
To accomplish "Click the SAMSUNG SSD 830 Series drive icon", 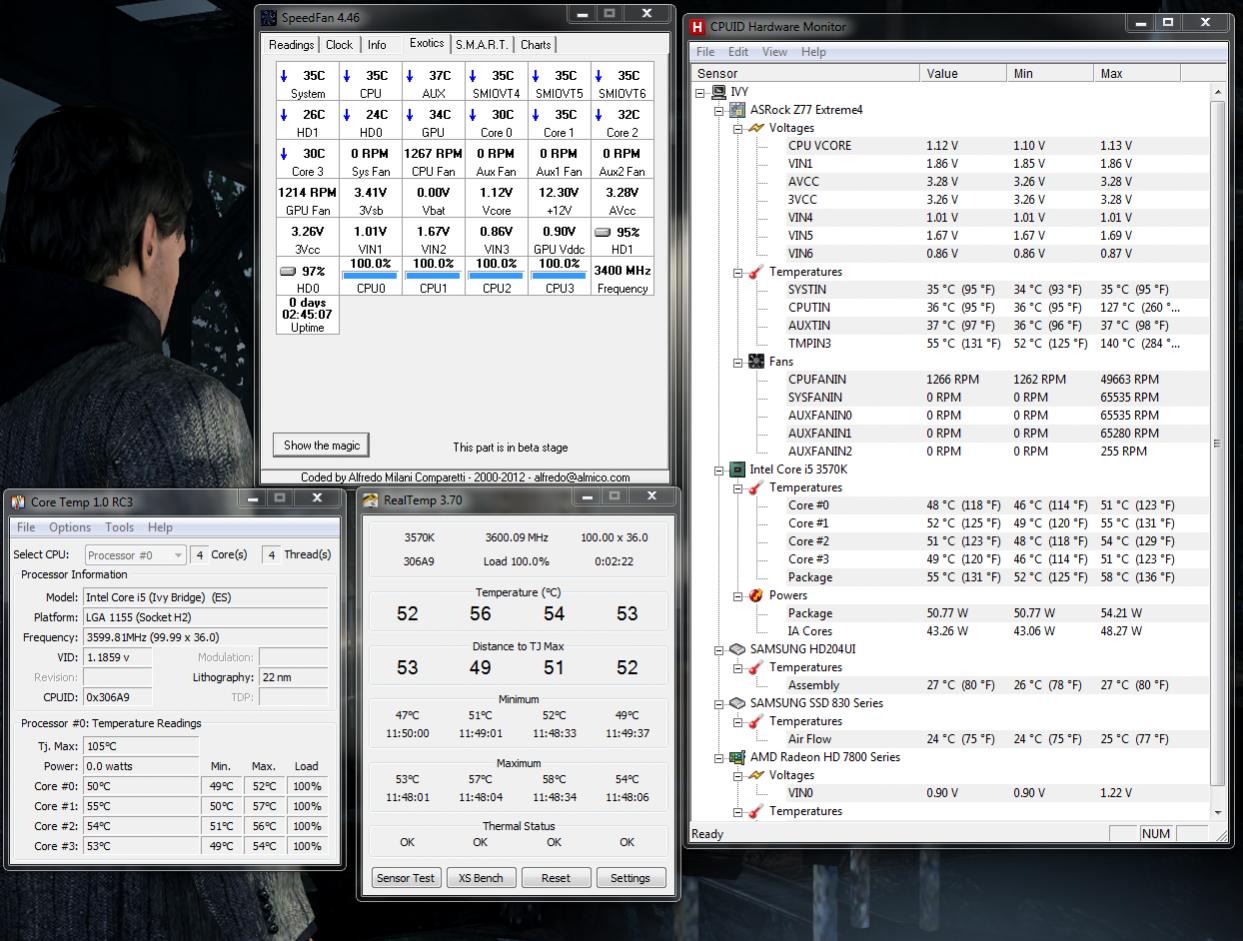I will click(737, 704).
